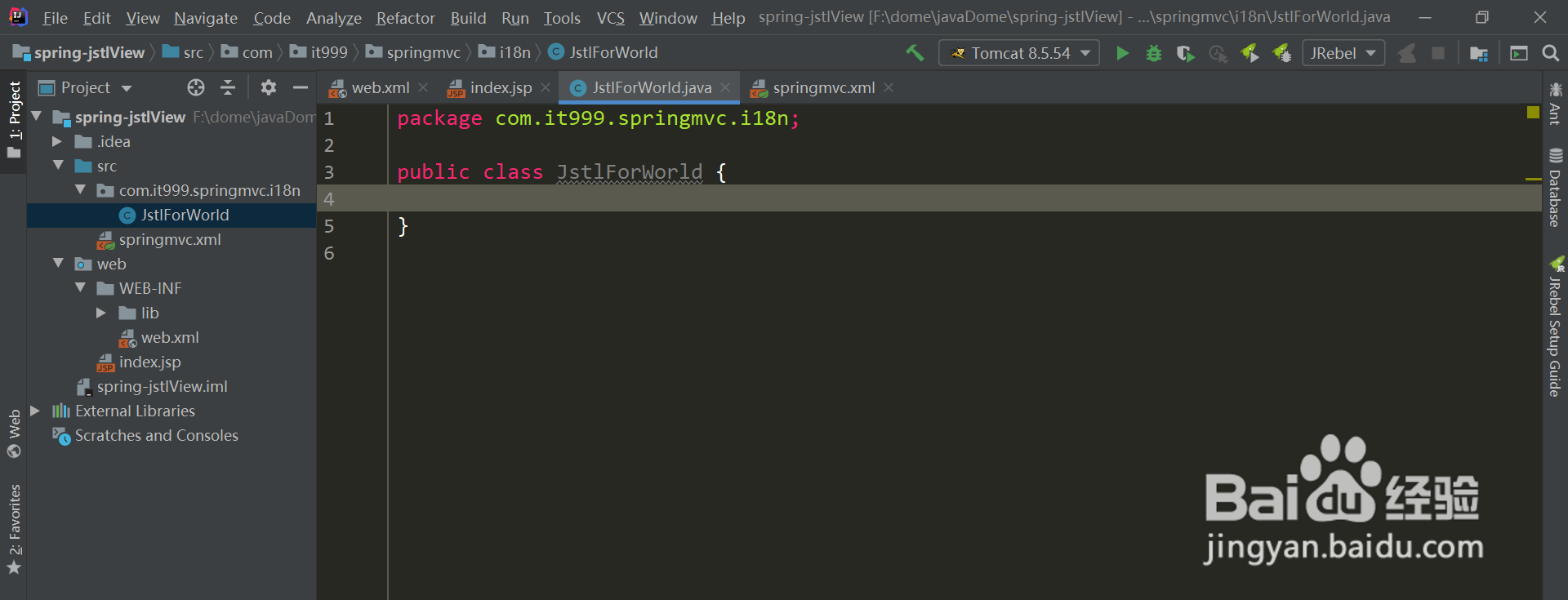Click the locate target crosshair icon
1568x600 pixels.
(x=196, y=87)
